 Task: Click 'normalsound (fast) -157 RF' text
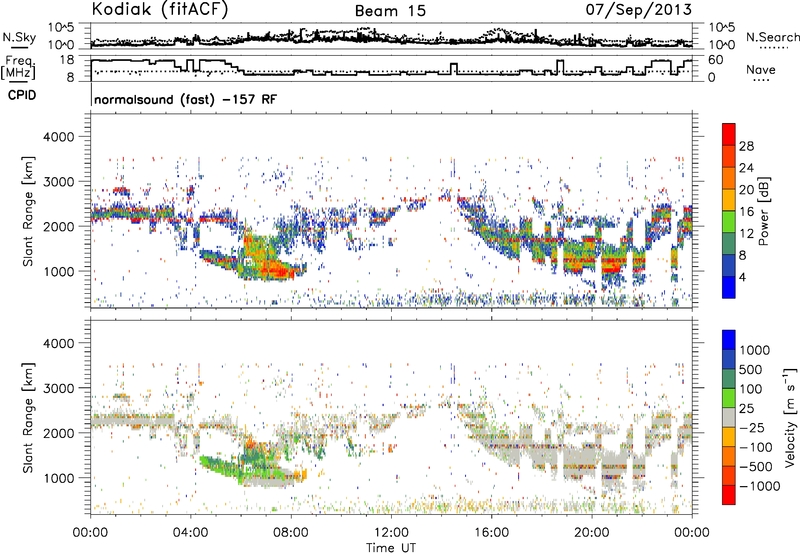tap(186, 99)
